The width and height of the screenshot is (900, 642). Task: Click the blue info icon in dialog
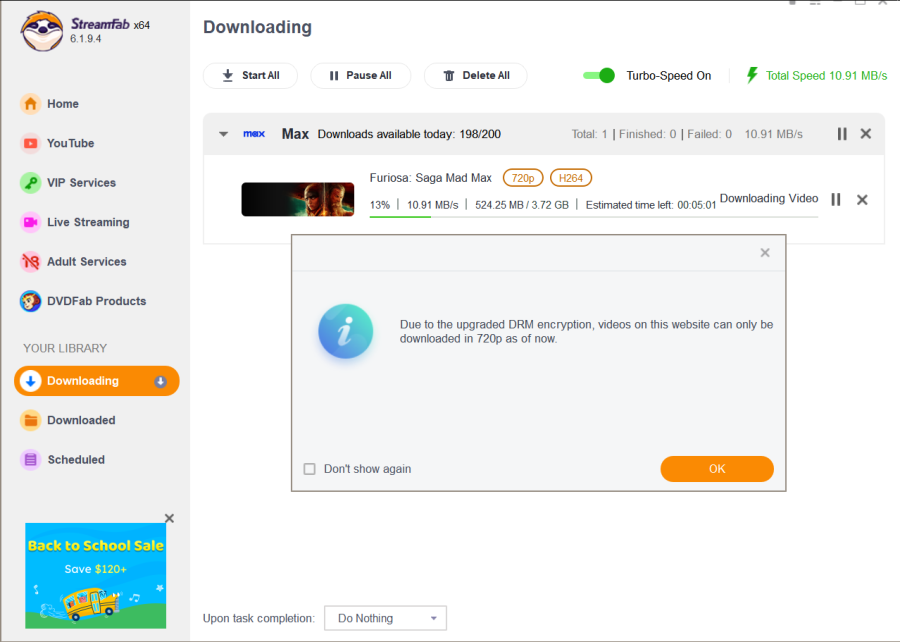[346, 332]
